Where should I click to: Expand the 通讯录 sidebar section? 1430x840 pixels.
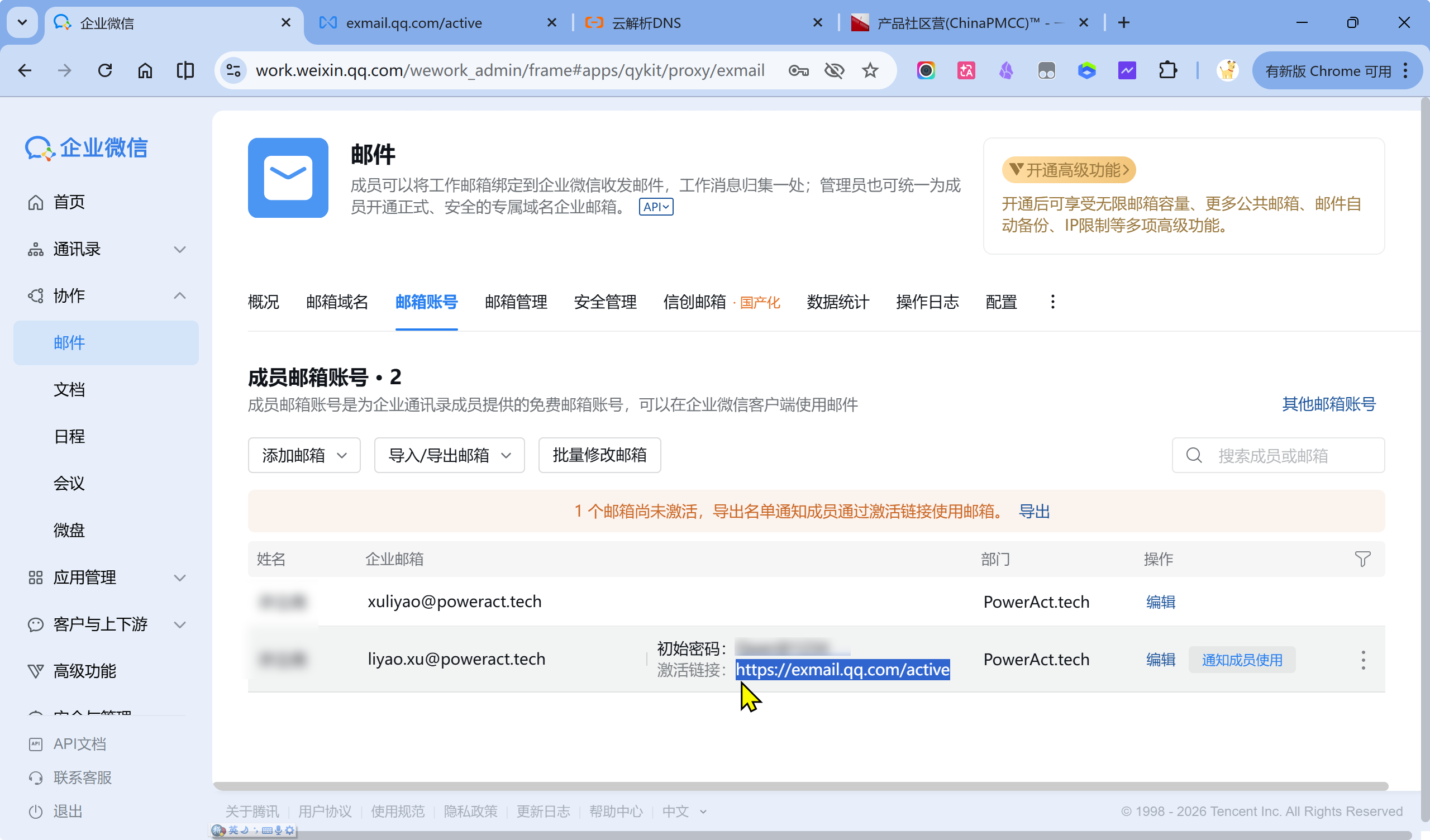click(x=179, y=249)
